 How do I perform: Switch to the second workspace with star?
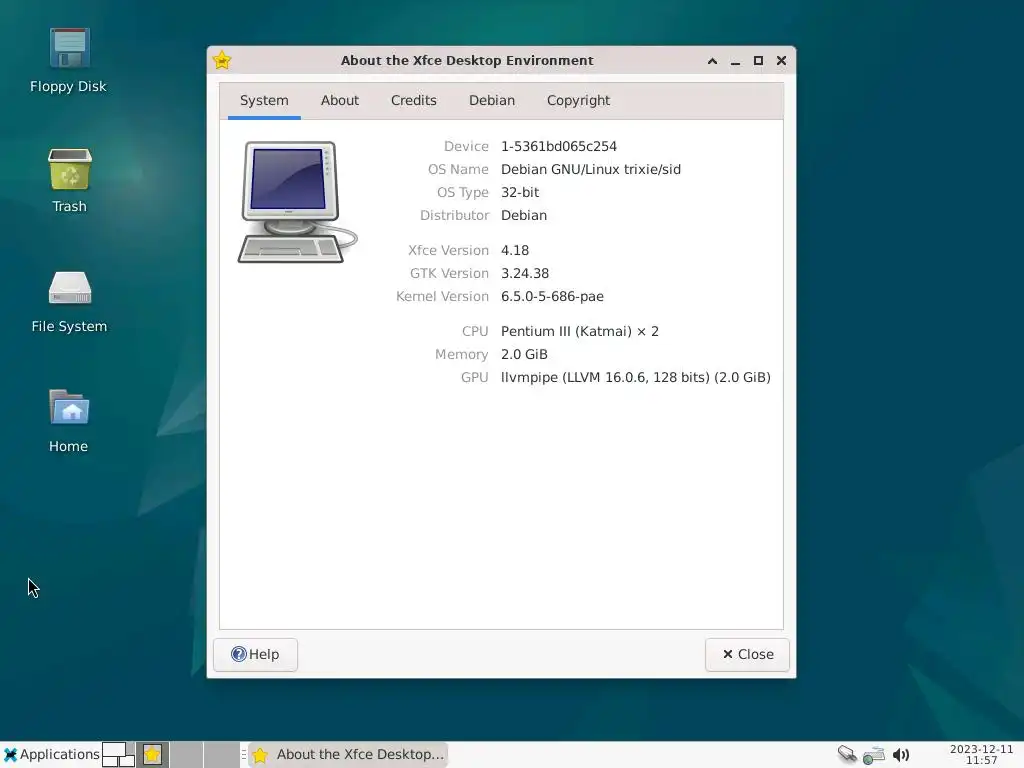153,755
